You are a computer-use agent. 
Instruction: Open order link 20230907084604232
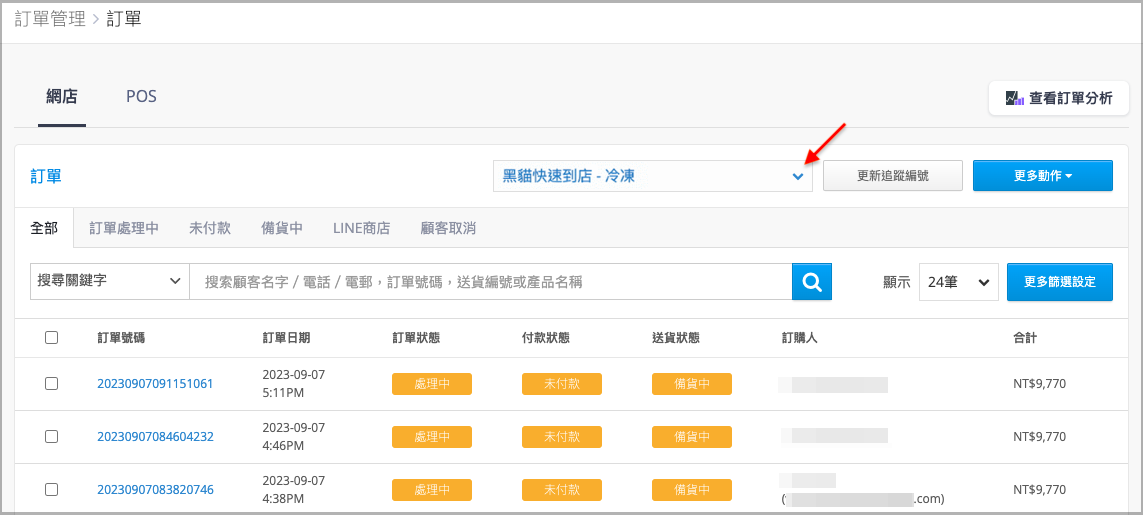click(155, 436)
